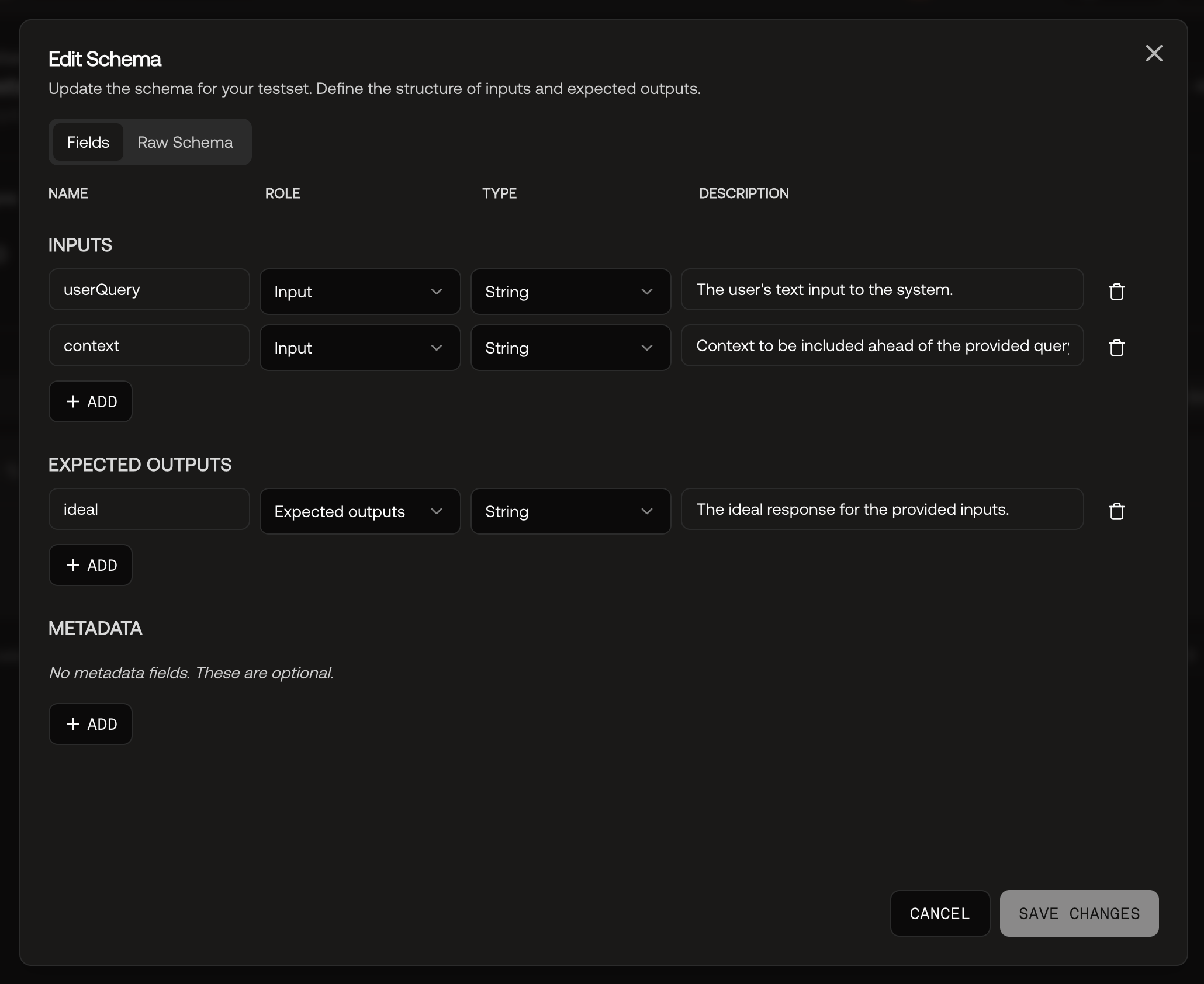1204x984 pixels.
Task: Open the Type dropdown for ideal
Action: (x=570, y=511)
